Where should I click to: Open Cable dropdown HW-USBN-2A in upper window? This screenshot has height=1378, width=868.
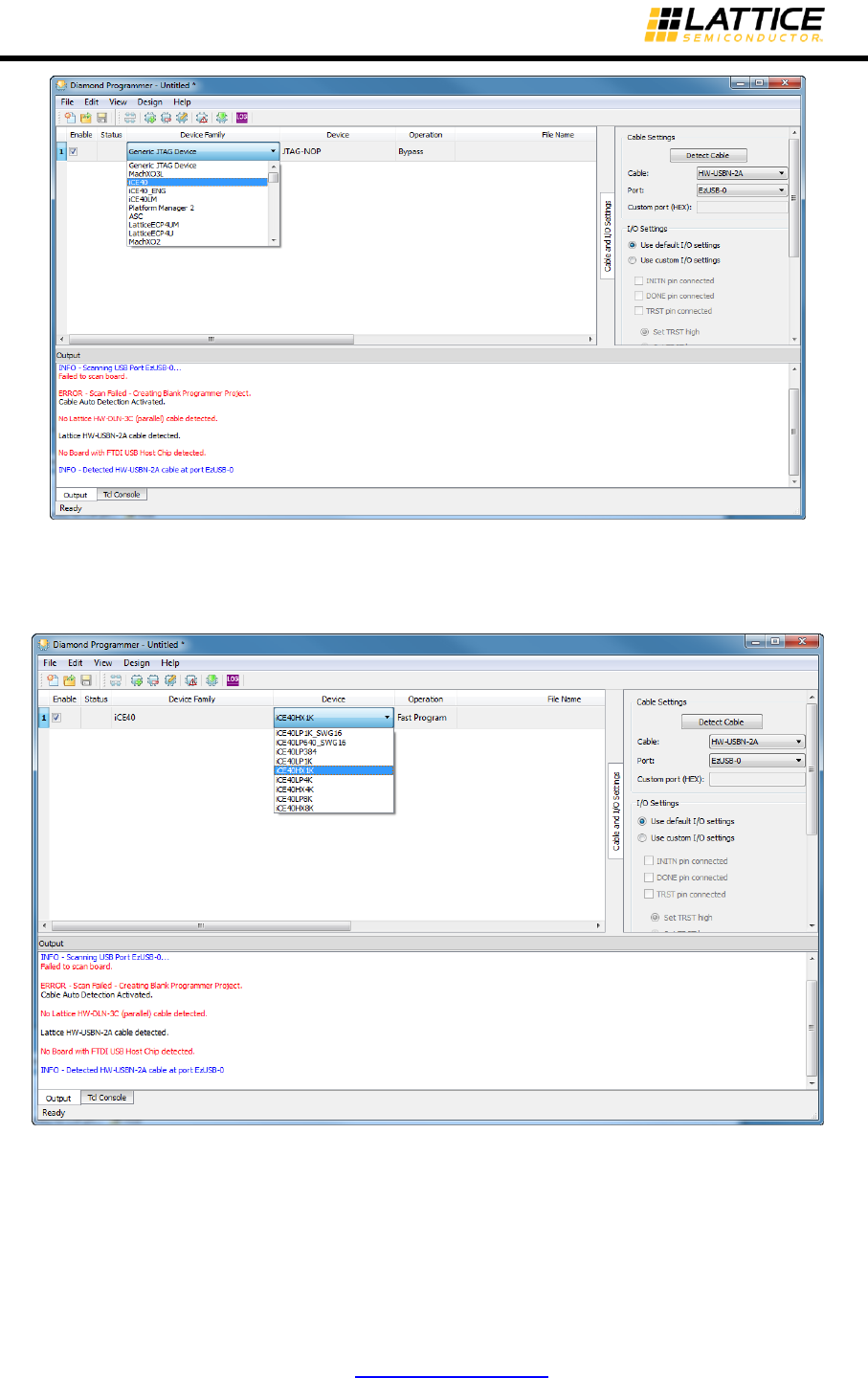742,173
